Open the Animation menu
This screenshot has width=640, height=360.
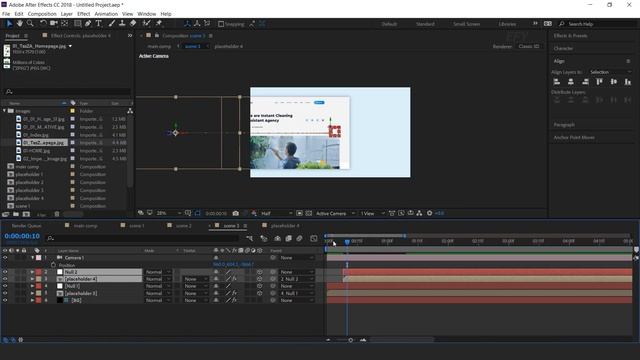click(x=106, y=14)
